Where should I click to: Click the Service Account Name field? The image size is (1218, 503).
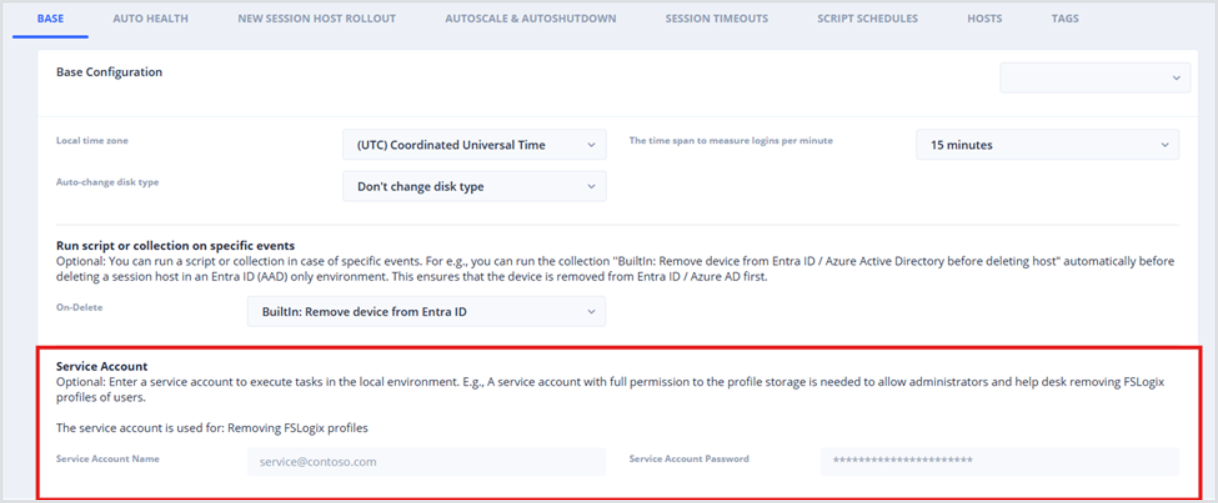pyautogui.click(x=426, y=461)
